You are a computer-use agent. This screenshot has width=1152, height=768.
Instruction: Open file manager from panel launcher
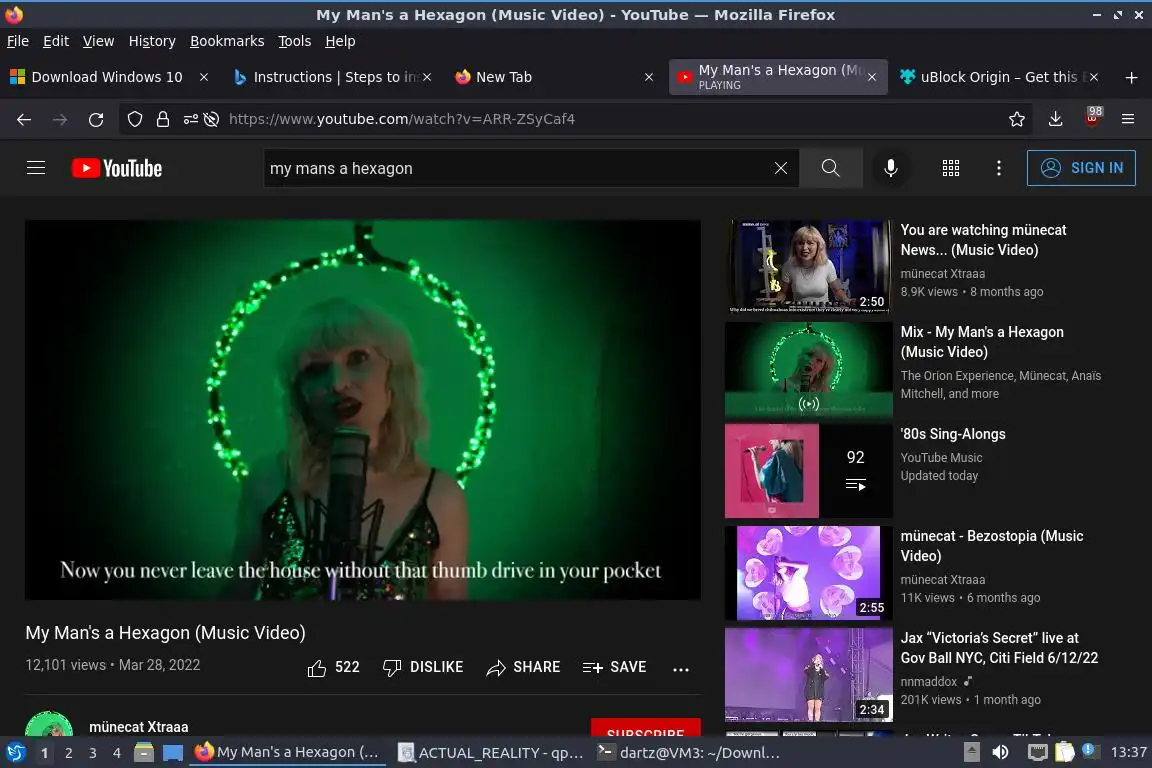pyautogui.click(x=144, y=753)
